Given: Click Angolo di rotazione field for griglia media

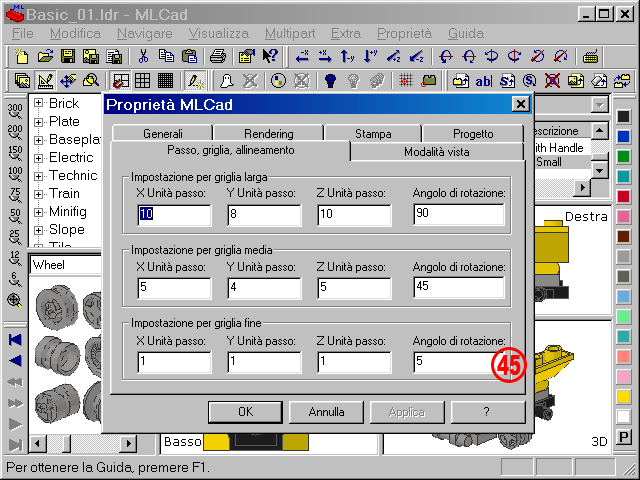Looking at the screenshot, I should click(459, 287).
